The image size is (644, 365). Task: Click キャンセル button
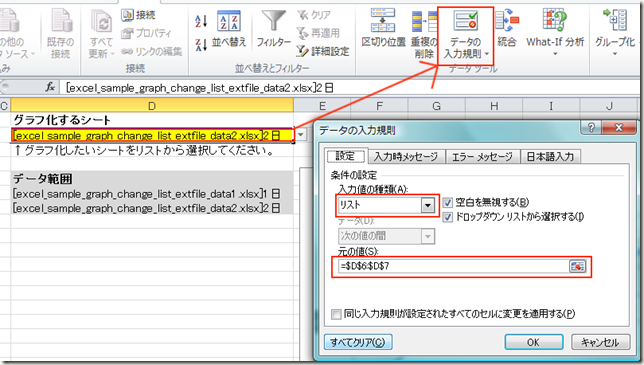click(x=600, y=342)
